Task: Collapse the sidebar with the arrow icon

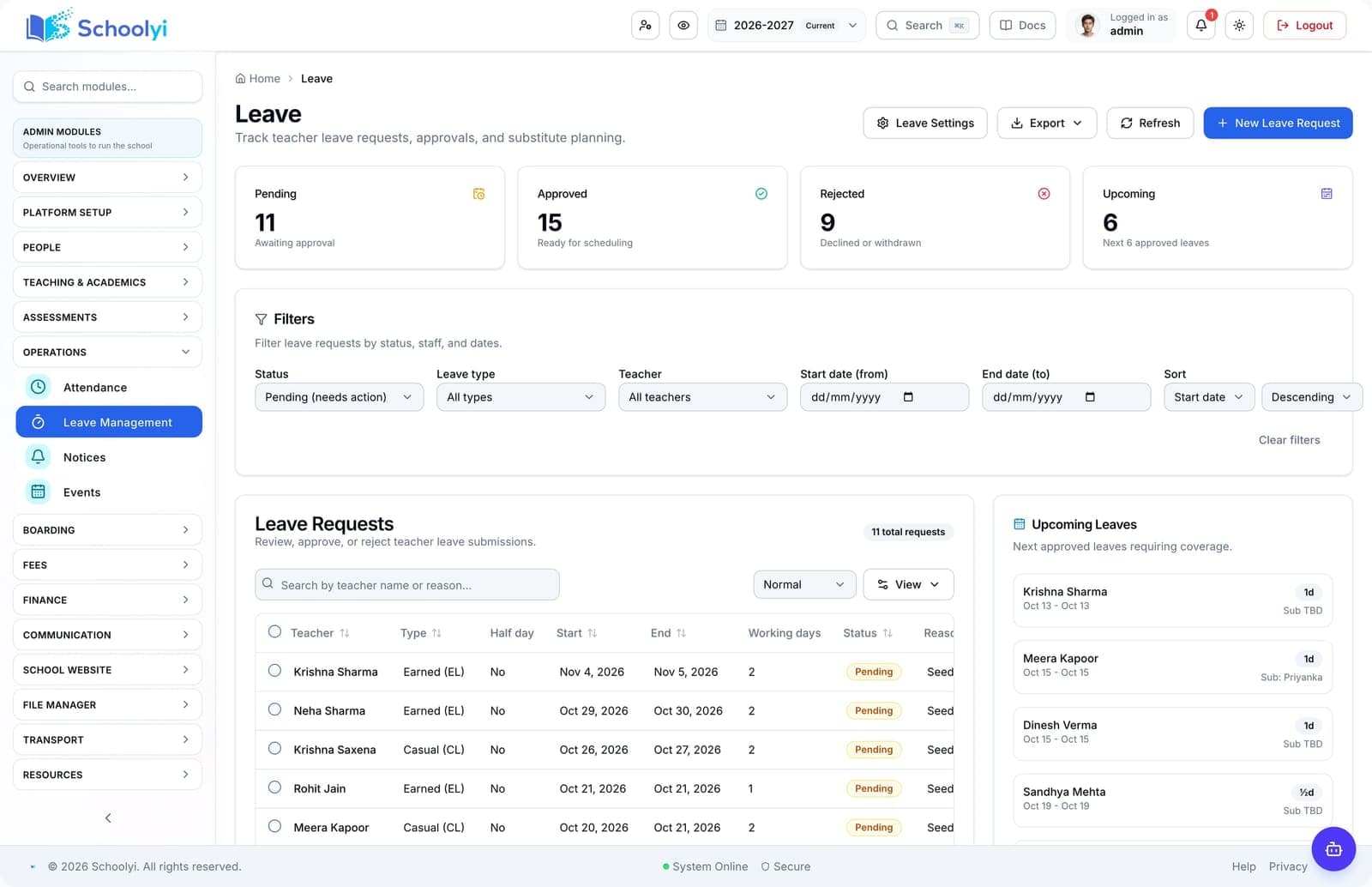Action: 108,818
